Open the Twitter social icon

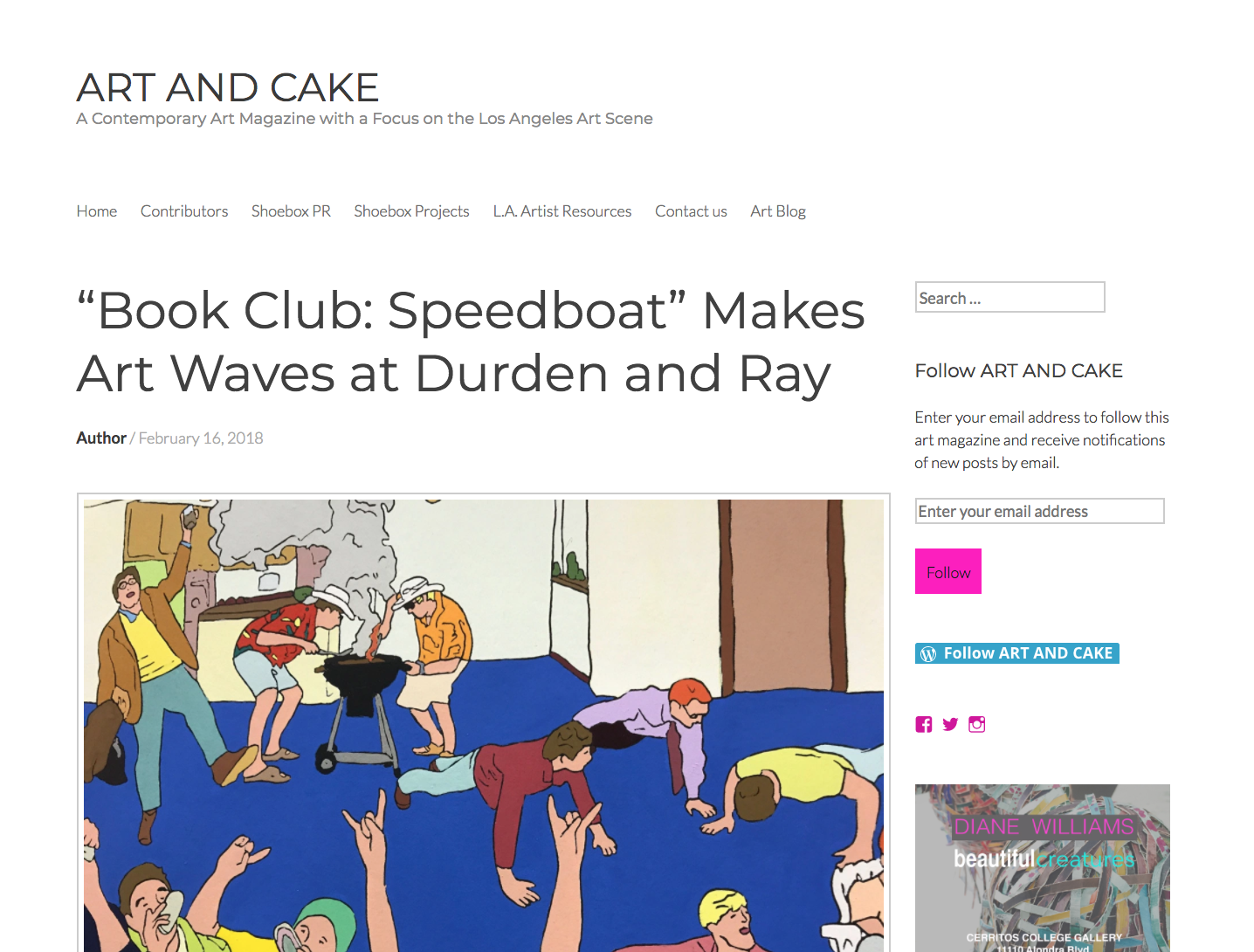pyautogui.click(x=950, y=724)
